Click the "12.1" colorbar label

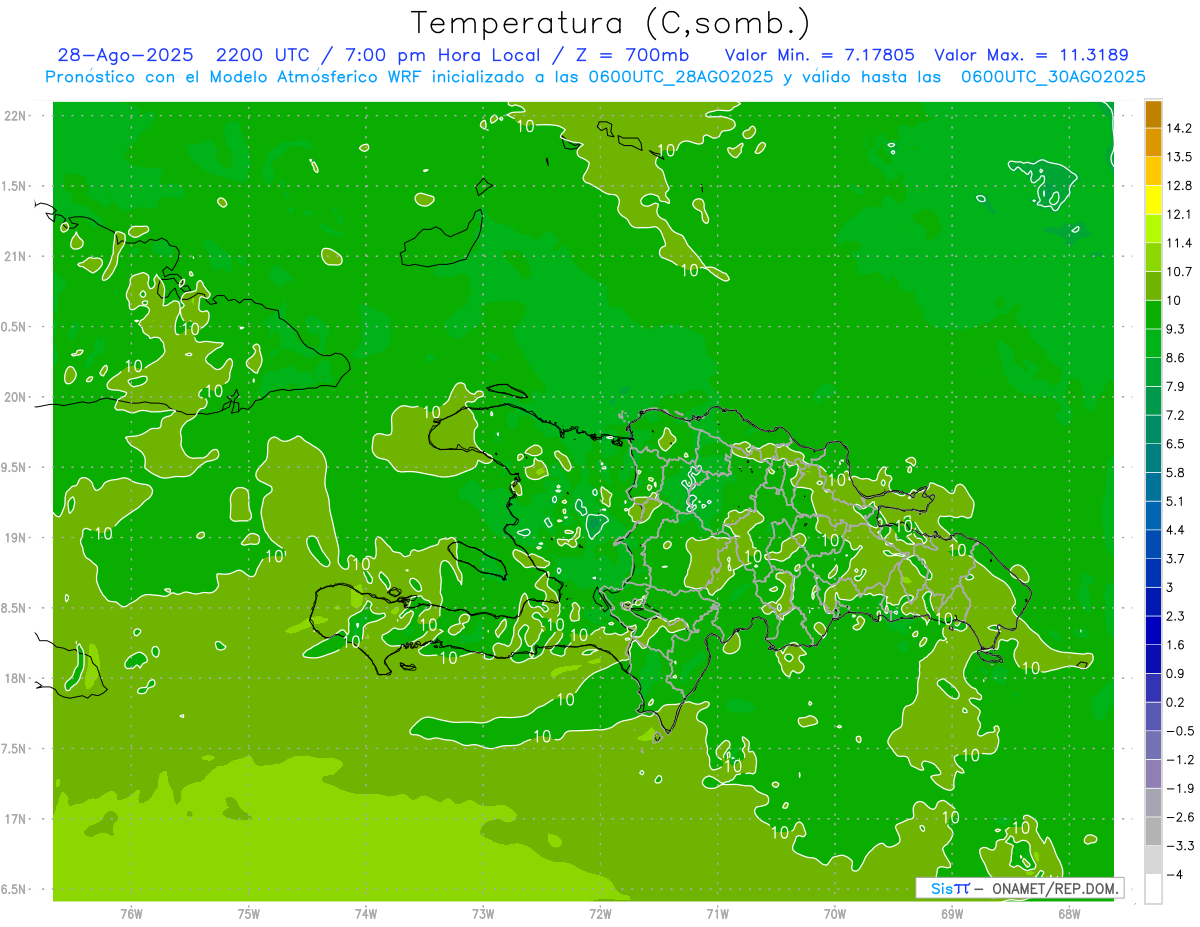point(1179,214)
